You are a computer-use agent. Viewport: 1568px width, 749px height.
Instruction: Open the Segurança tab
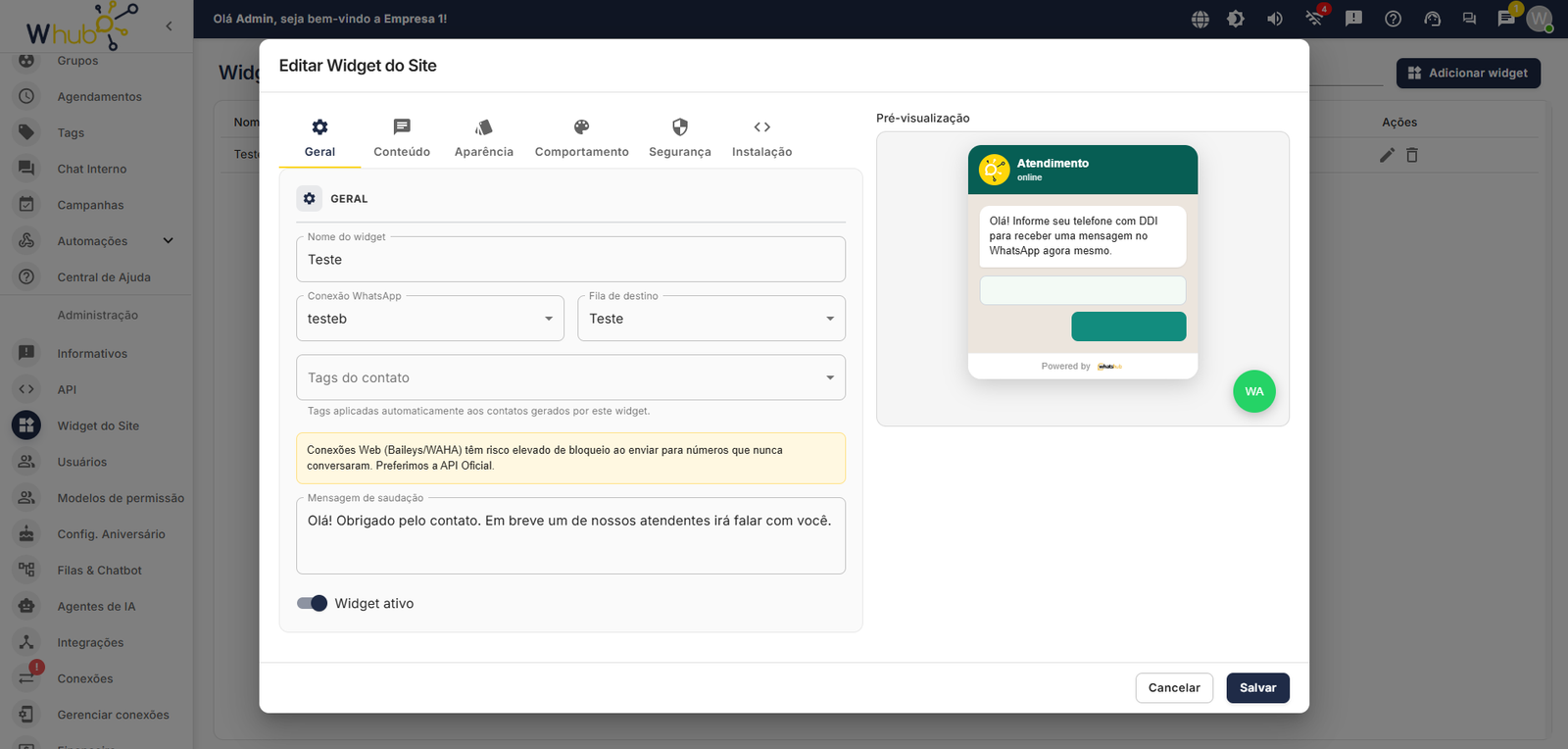tap(680, 138)
